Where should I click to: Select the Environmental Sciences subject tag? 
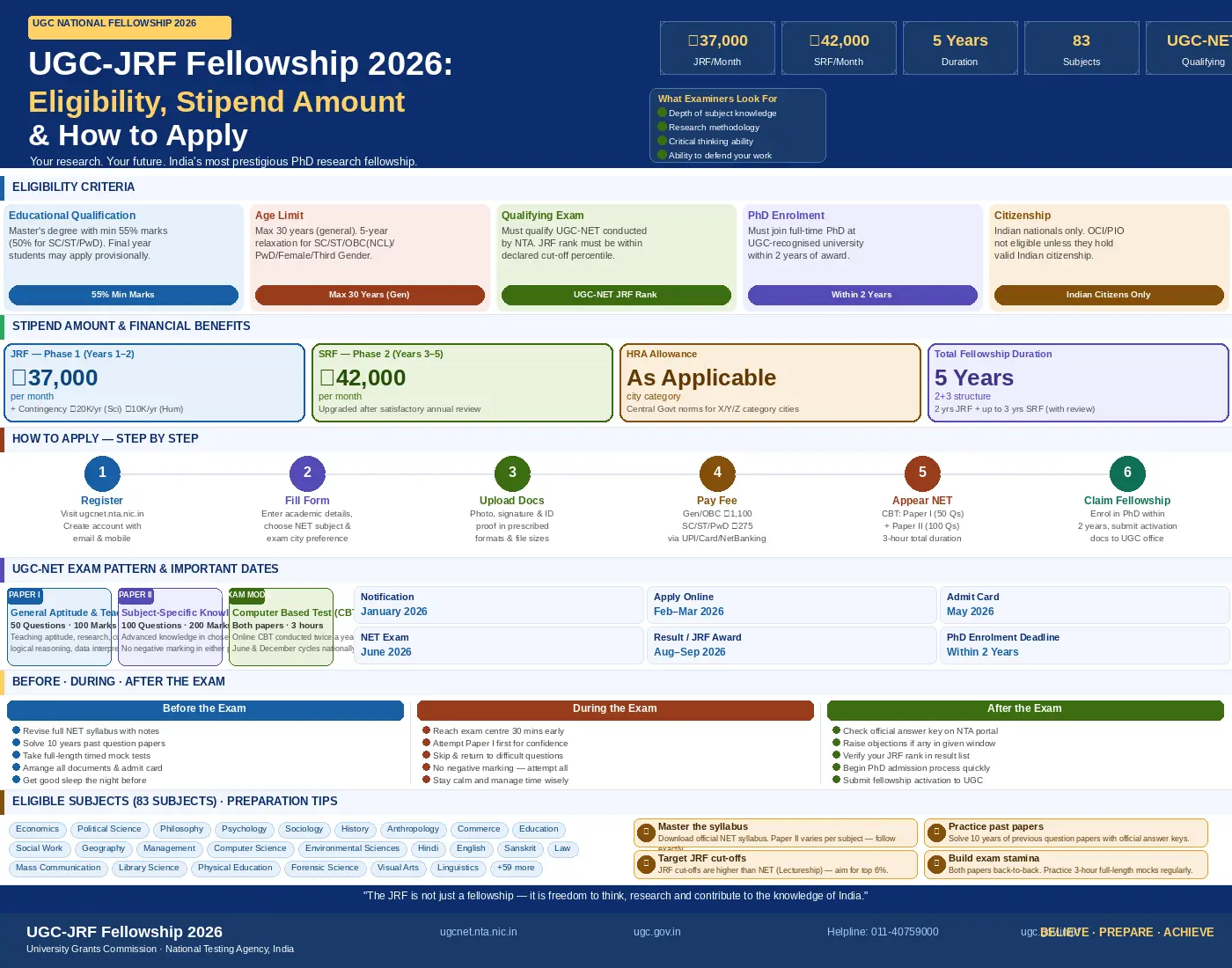pos(352,848)
